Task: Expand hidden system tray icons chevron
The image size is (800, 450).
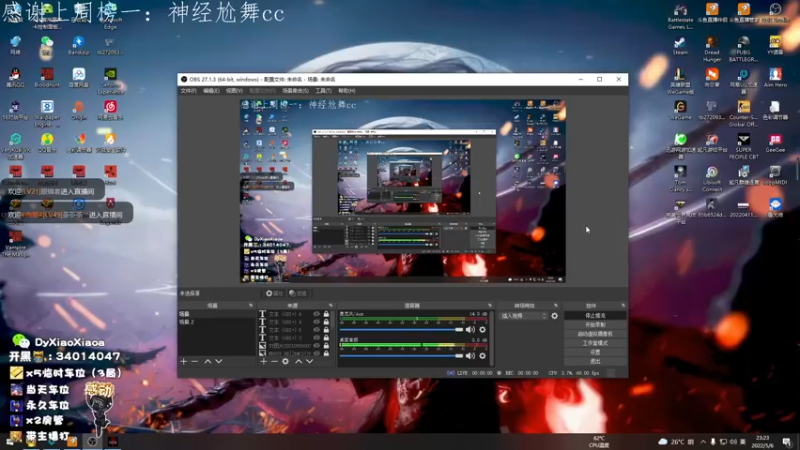Action: click(703, 442)
